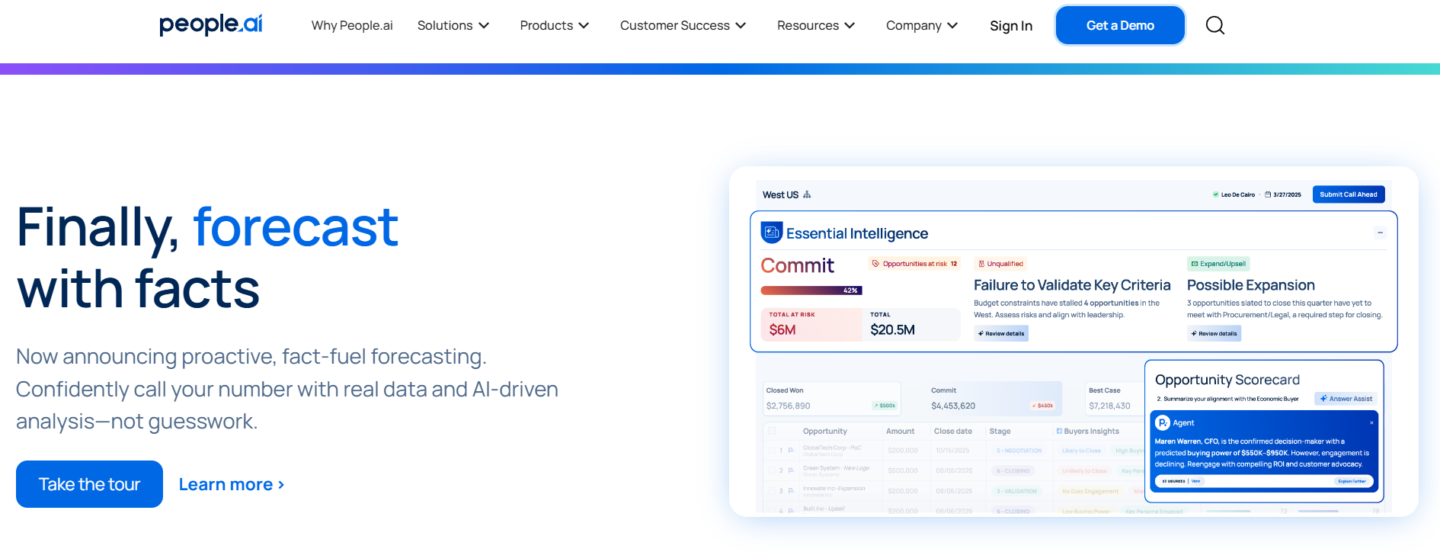This screenshot has height=552, width=1440.
Task: Click the people.ai logo
Action: click(211, 25)
